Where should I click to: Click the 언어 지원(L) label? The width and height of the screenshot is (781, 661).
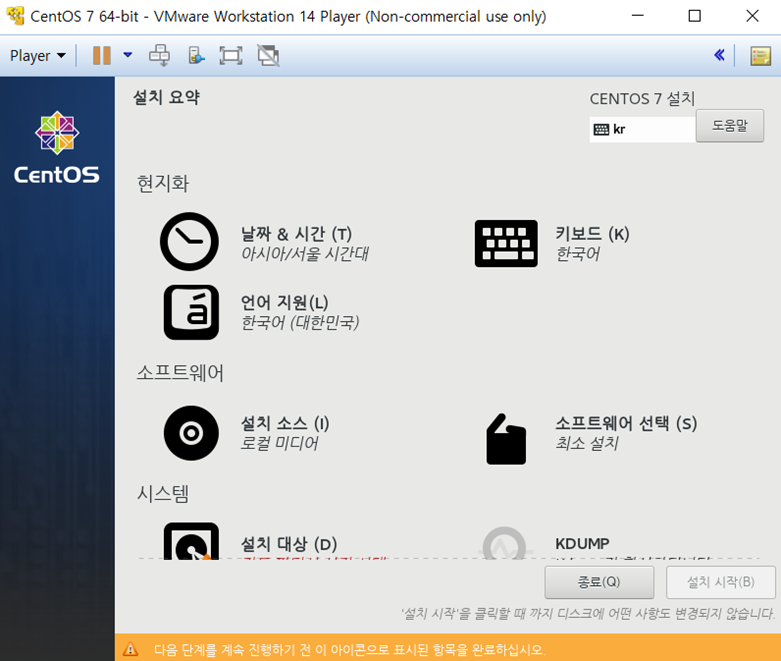(x=284, y=302)
